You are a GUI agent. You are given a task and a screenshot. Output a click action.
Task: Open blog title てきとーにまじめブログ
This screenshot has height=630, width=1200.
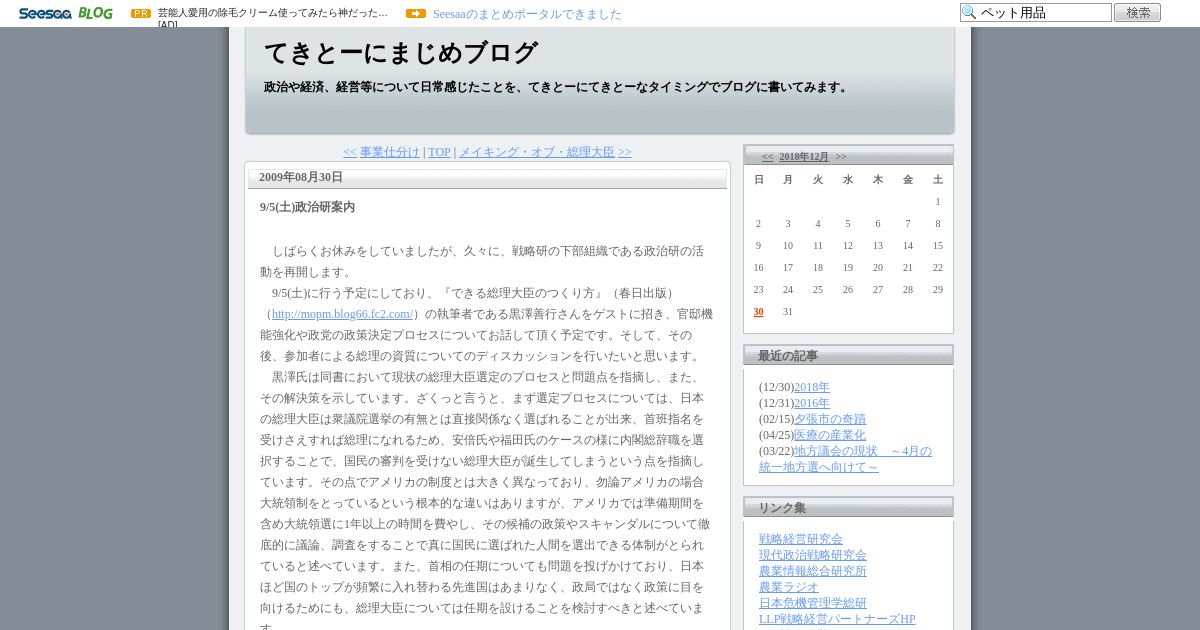[x=401, y=53]
